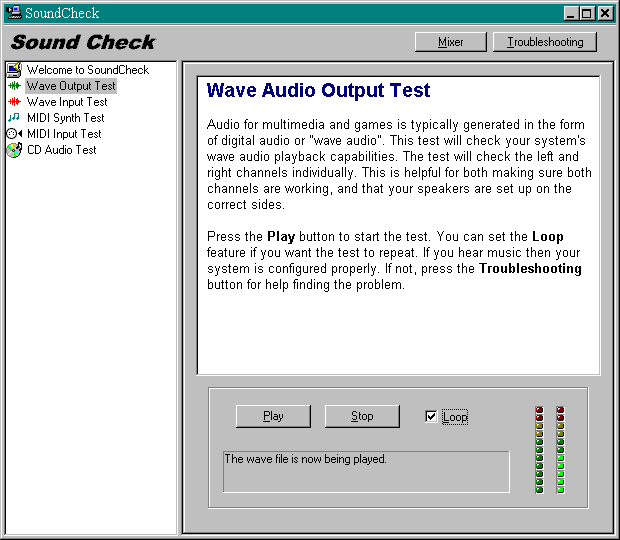Open Troubleshooting help
Screen dimensions: 620x540
pos(545,42)
